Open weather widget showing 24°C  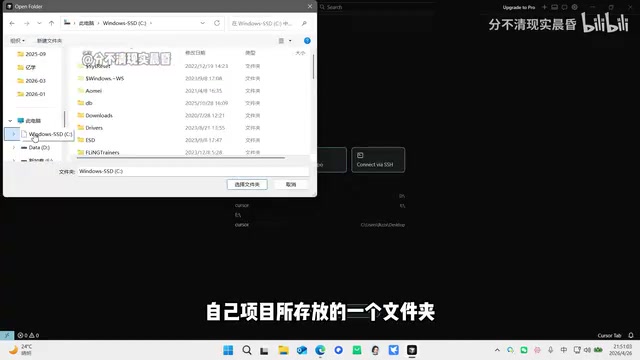coord(21,350)
